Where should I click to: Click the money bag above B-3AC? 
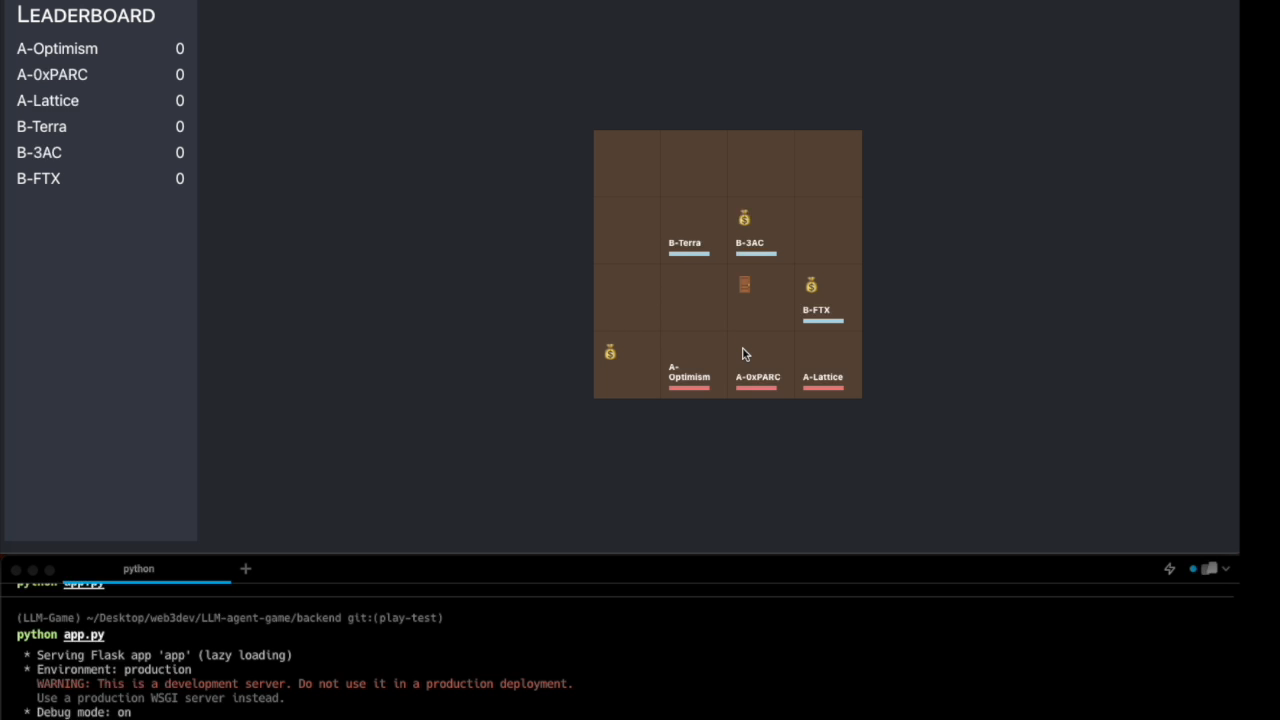pyautogui.click(x=744, y=218)
